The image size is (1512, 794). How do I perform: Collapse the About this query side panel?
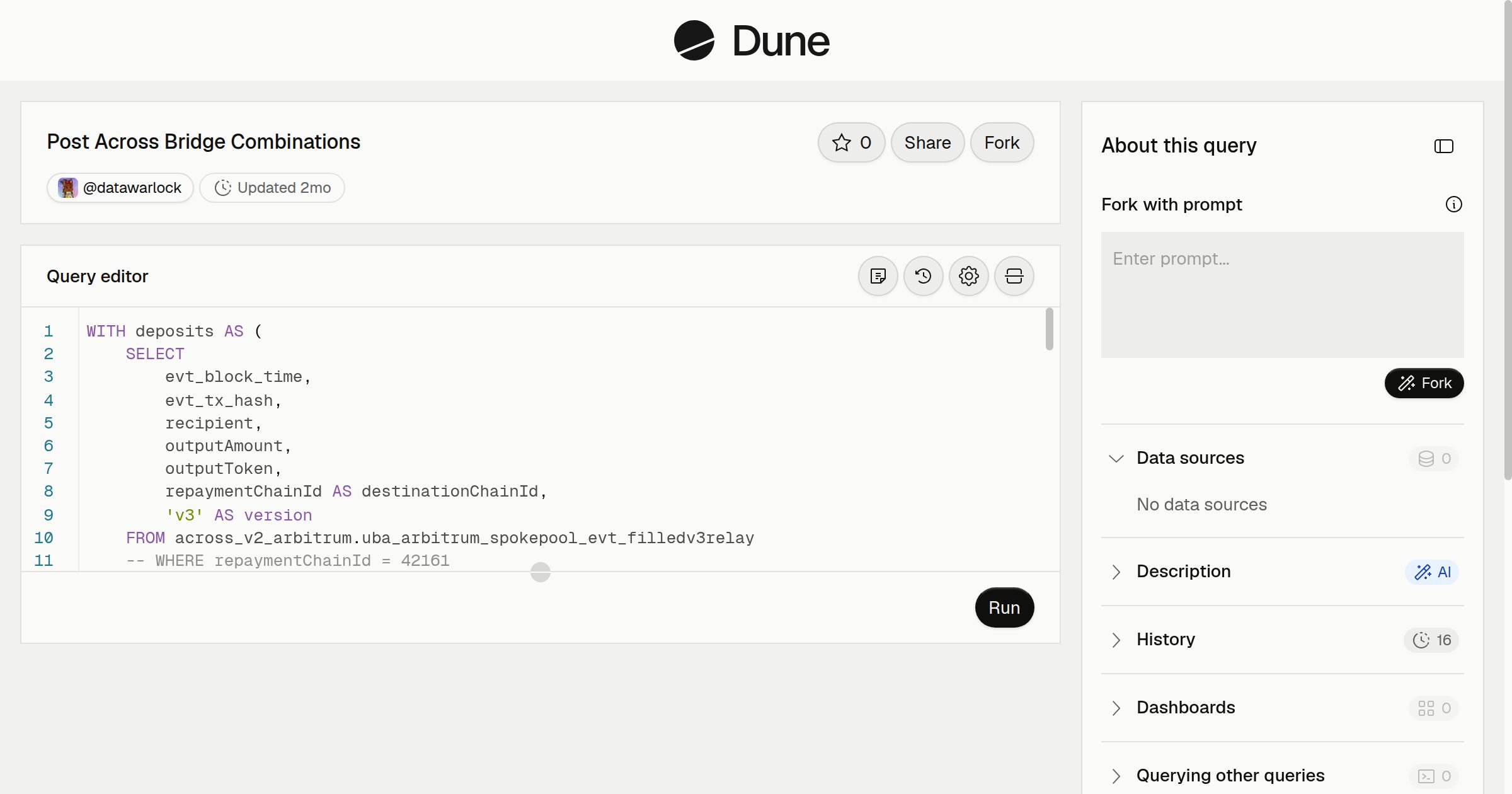click(1444, 146)
